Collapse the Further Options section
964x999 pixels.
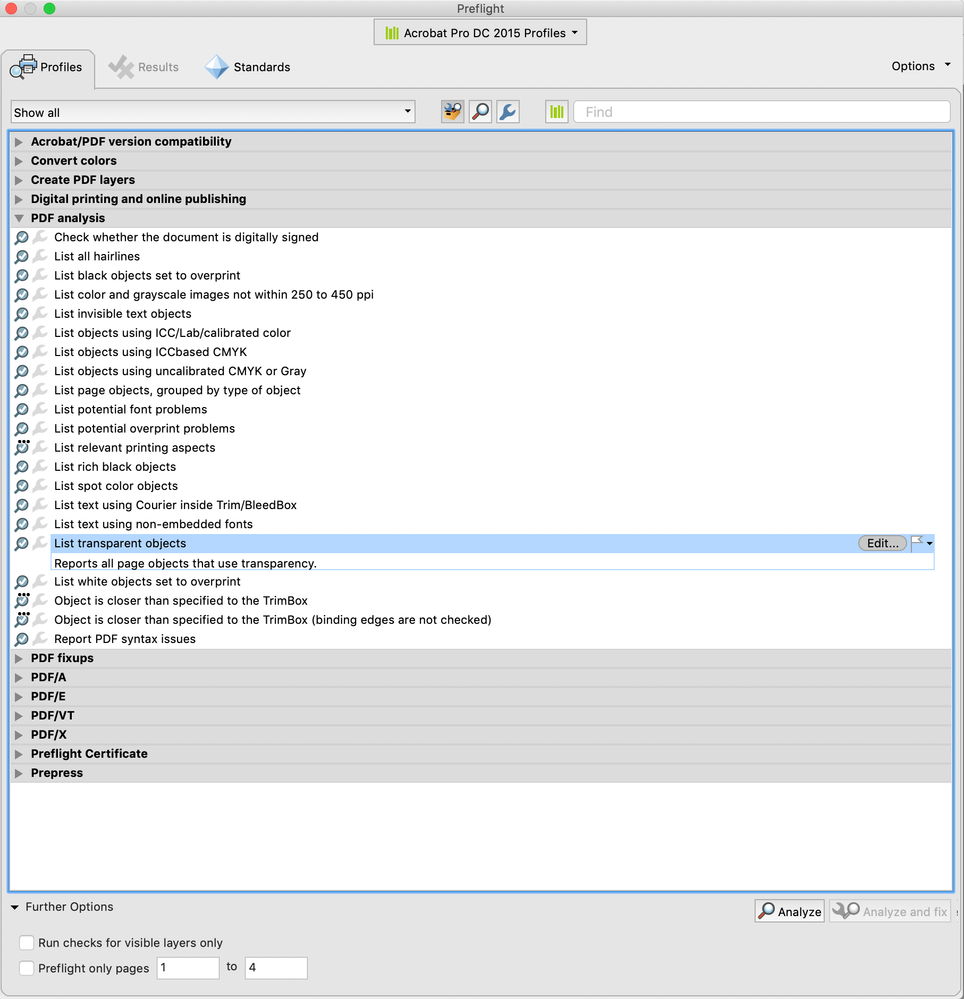click(15, 907)
